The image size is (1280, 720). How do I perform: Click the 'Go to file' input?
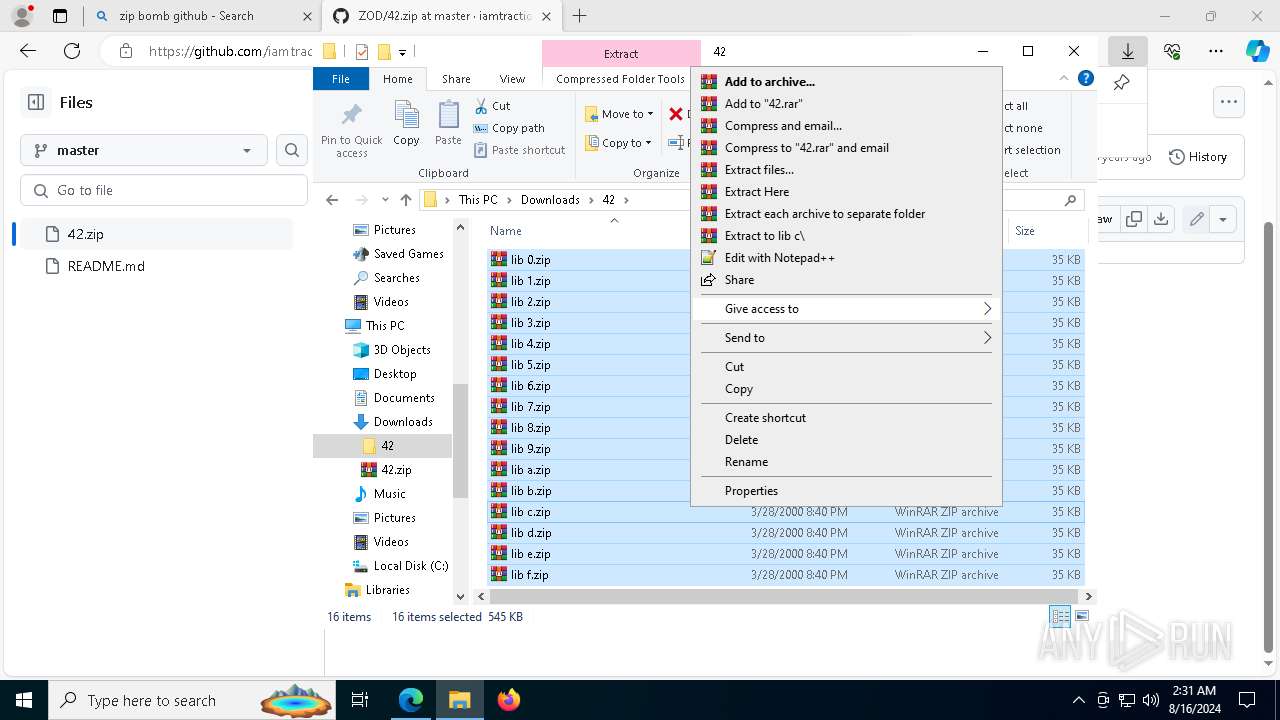(x=164, y=190)
